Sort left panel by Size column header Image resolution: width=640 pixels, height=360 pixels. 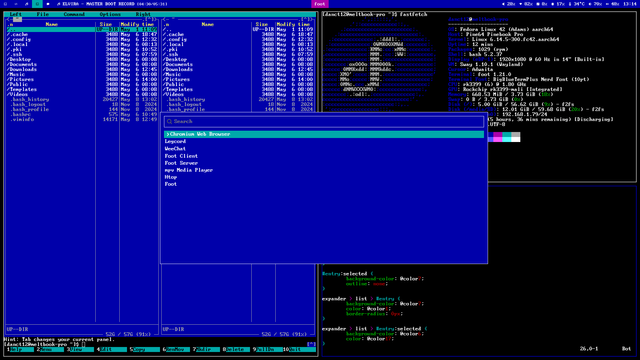tap(106, 24)
